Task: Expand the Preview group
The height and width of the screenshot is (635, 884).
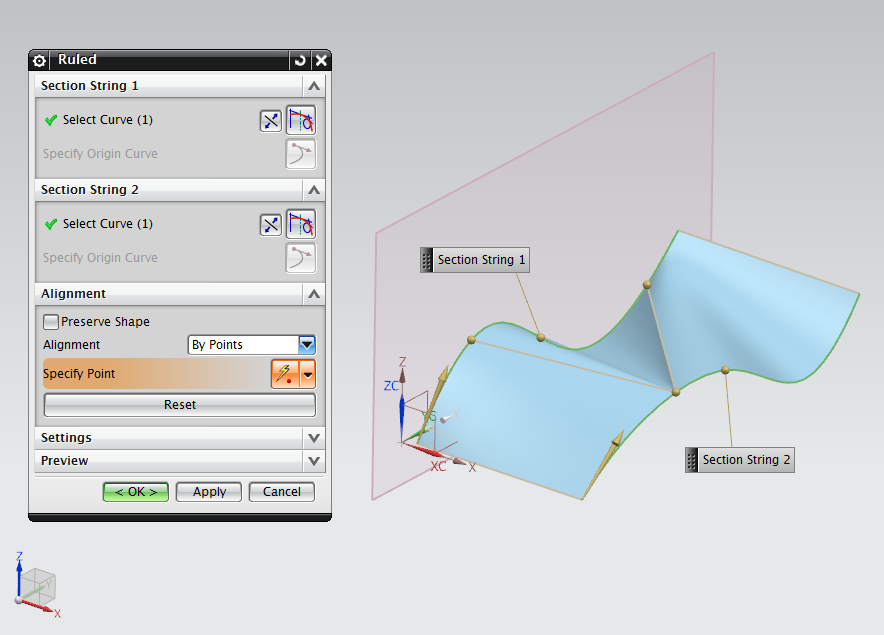Action: point(314,461)
